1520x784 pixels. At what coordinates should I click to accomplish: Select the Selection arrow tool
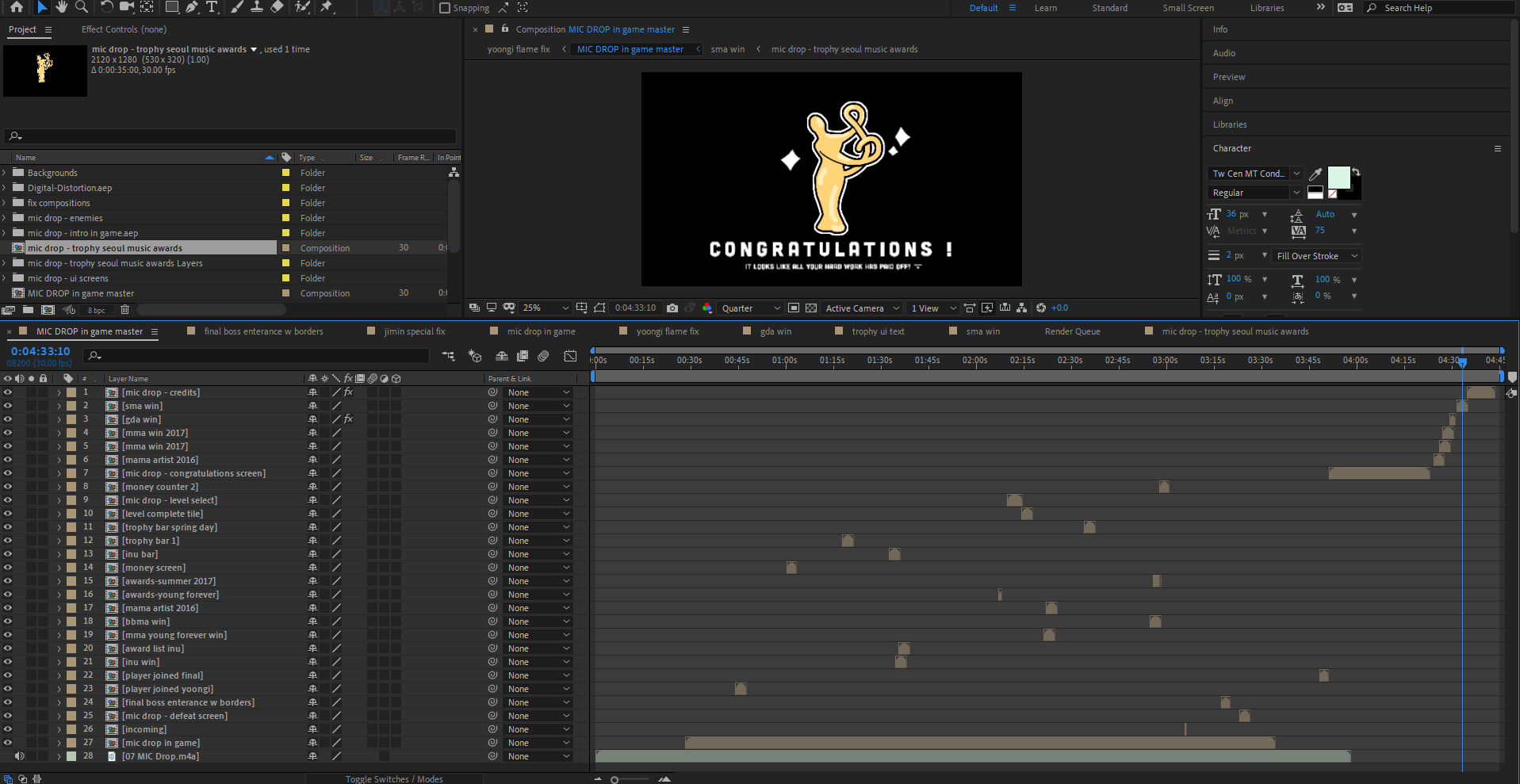click(x=42, y=7)
